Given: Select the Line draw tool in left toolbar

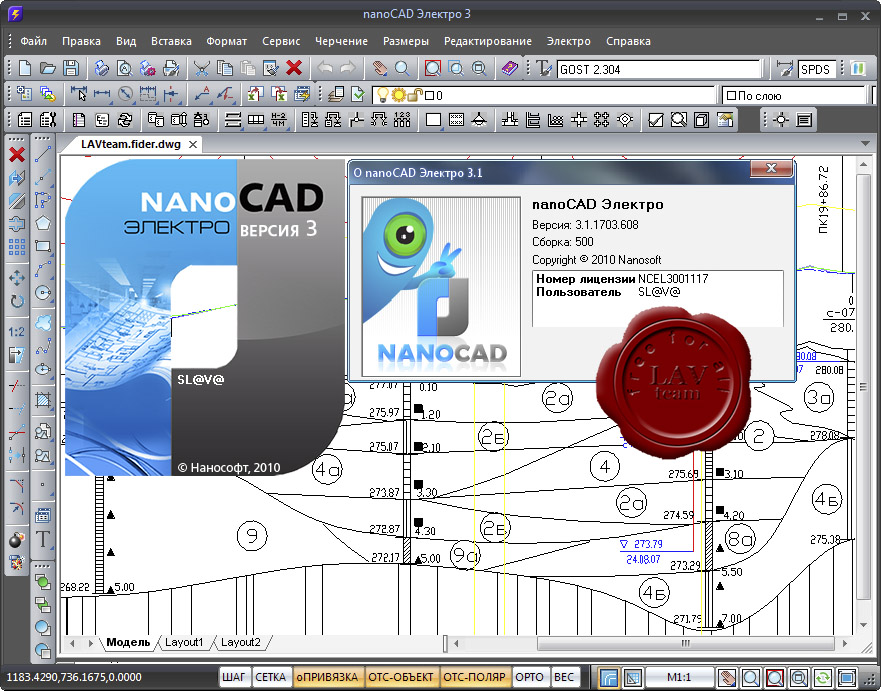Looking at the screenshot, I should [x=43, y=154].
